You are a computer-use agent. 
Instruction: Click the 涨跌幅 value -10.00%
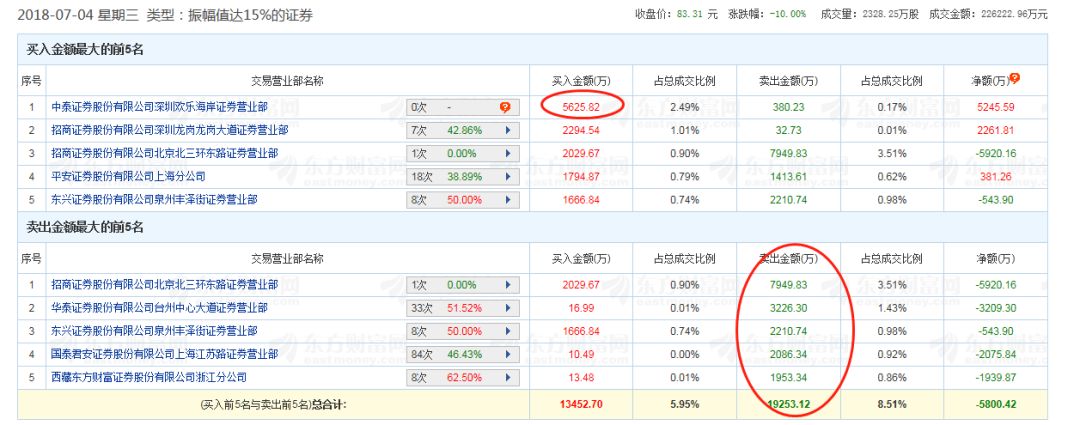pos(789,13)
